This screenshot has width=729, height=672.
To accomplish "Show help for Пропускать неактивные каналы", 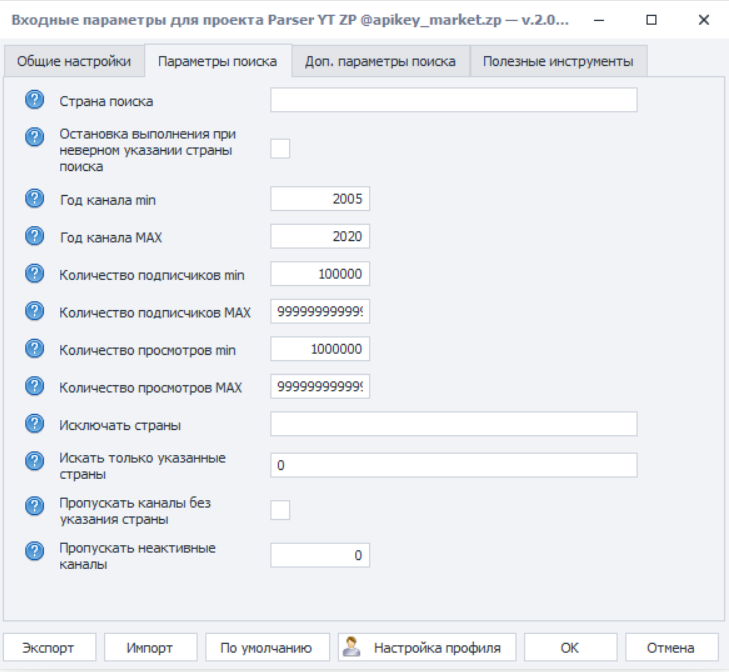I will pyautogui.click(x=35, y=554).
